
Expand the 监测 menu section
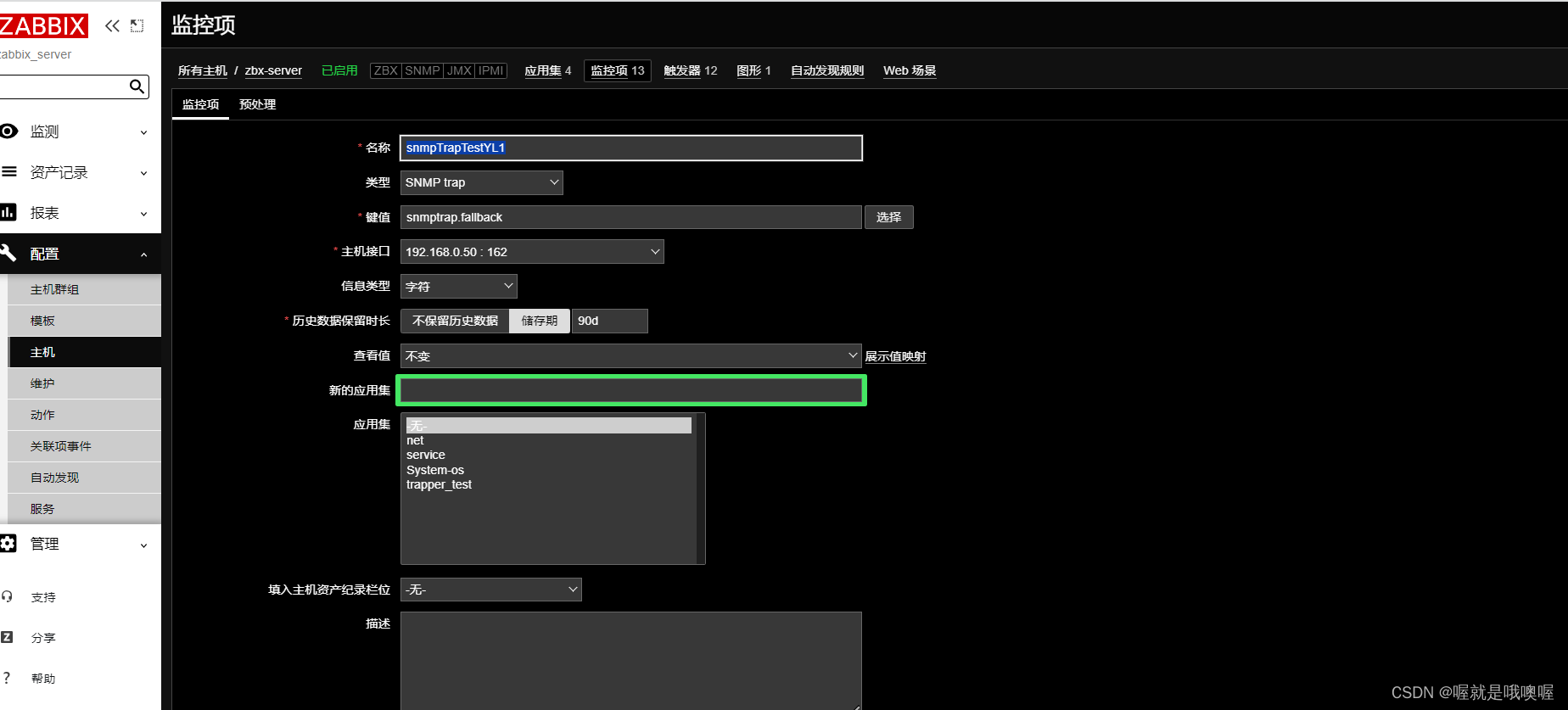(81, 131)
